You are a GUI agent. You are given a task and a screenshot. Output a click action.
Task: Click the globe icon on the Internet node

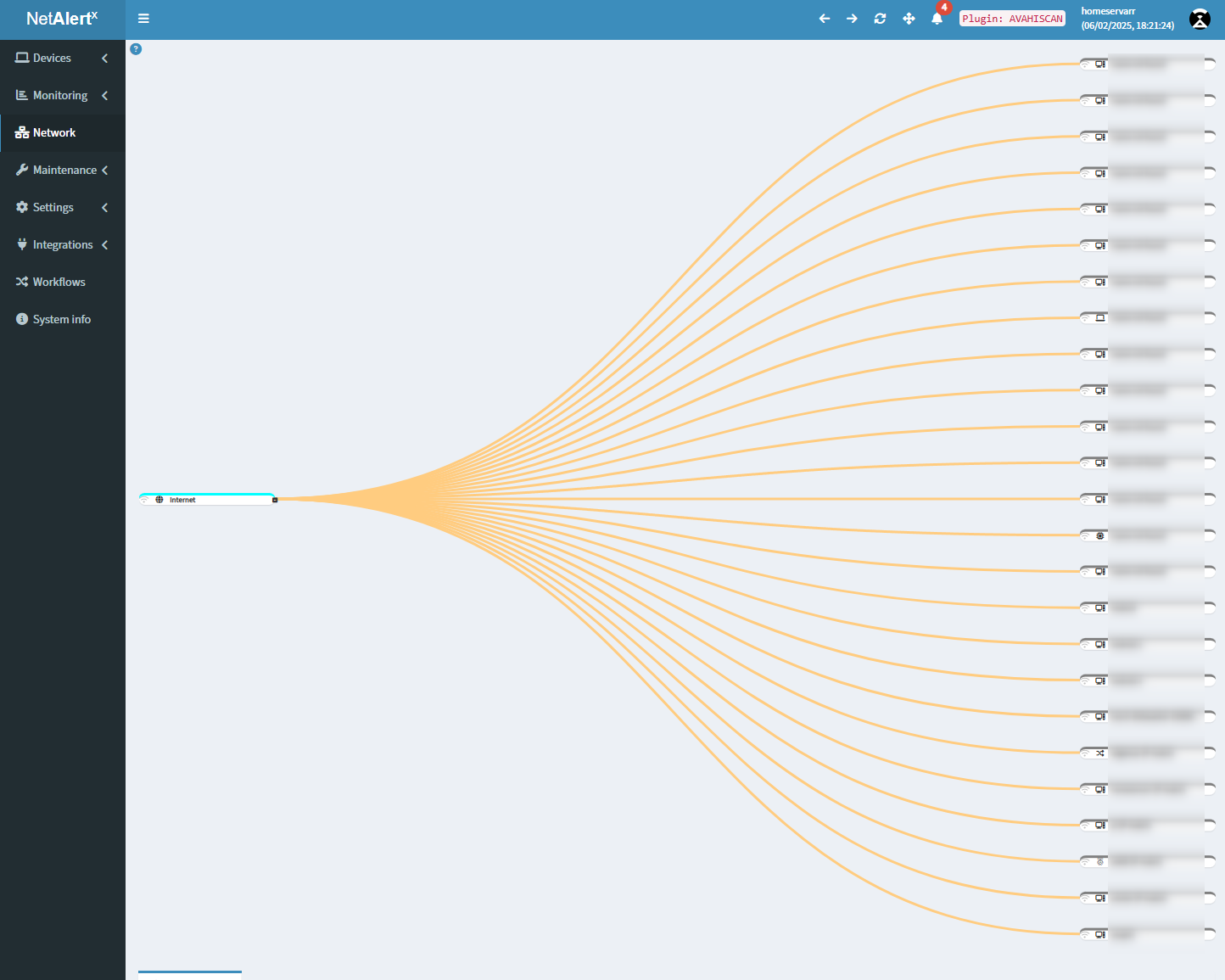[x=159, y=499]
